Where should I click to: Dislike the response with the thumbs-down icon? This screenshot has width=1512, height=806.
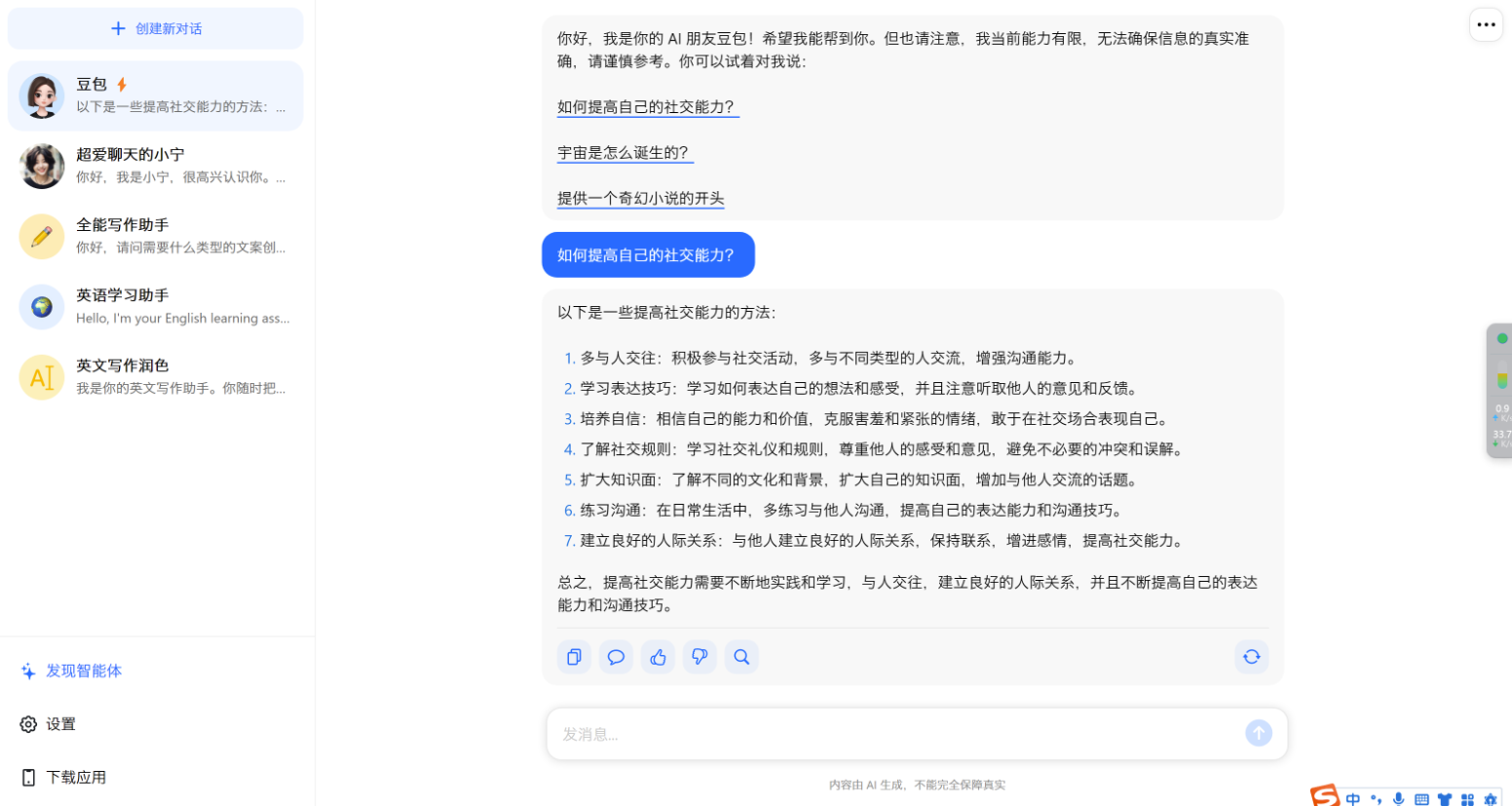(x=699, y=657)
